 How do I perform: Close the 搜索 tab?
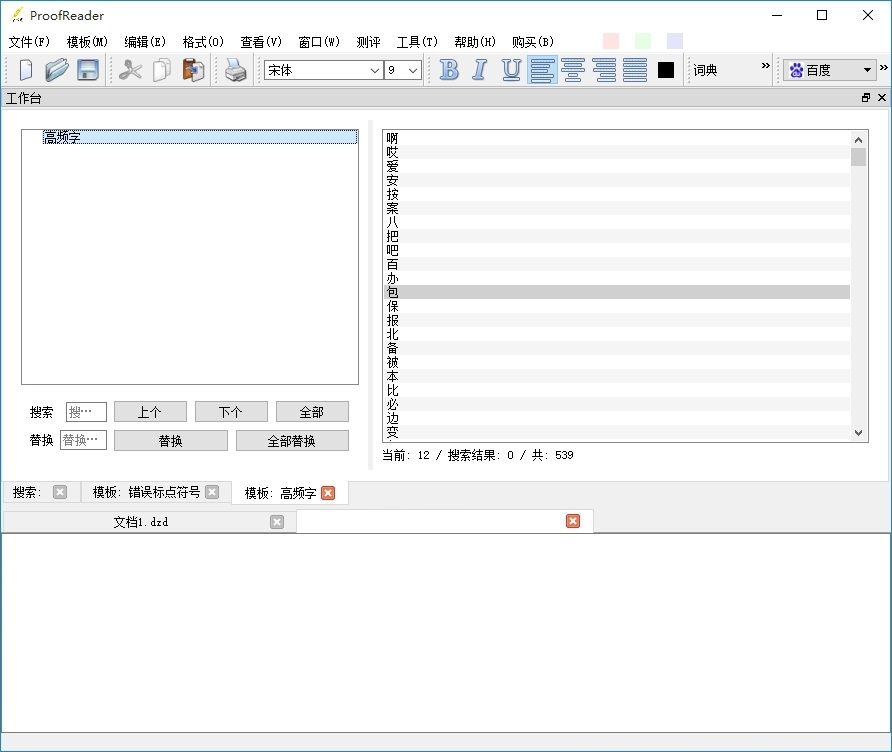click(60, 492)
